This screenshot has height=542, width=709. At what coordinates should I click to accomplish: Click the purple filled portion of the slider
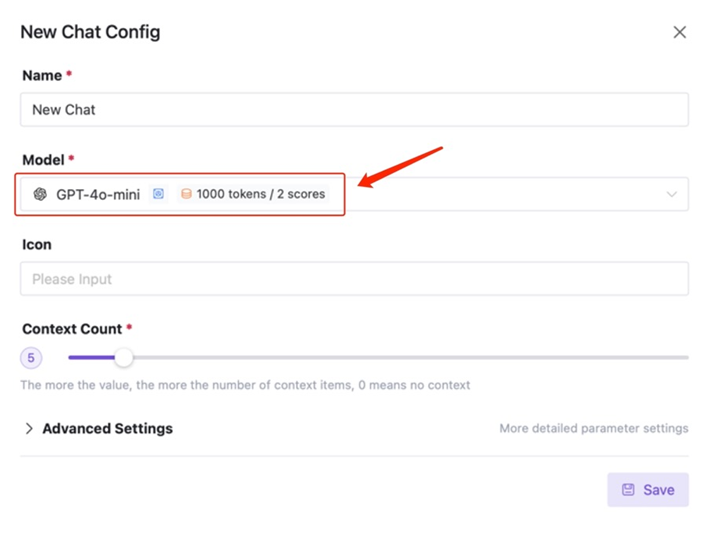[x=91, y=358]
